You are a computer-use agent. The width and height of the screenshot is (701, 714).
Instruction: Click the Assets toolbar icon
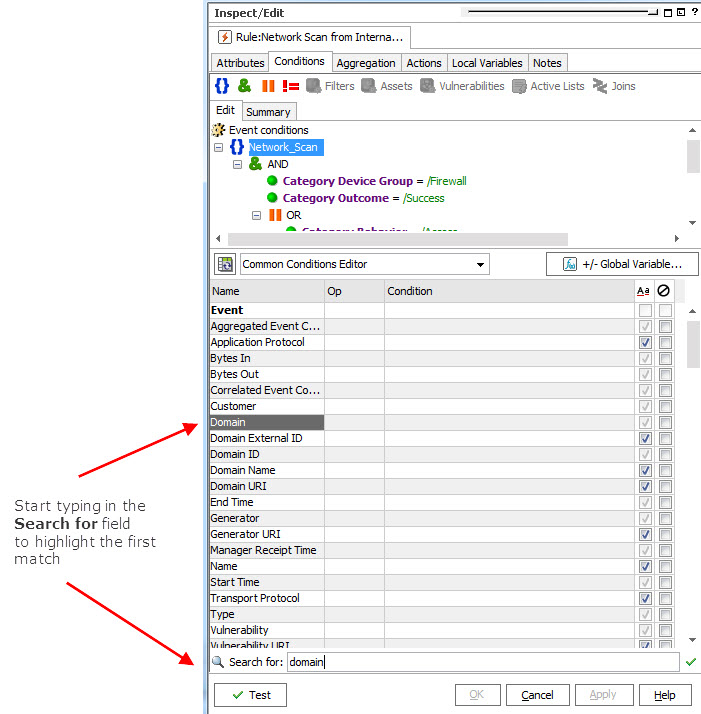coord(387,86)
